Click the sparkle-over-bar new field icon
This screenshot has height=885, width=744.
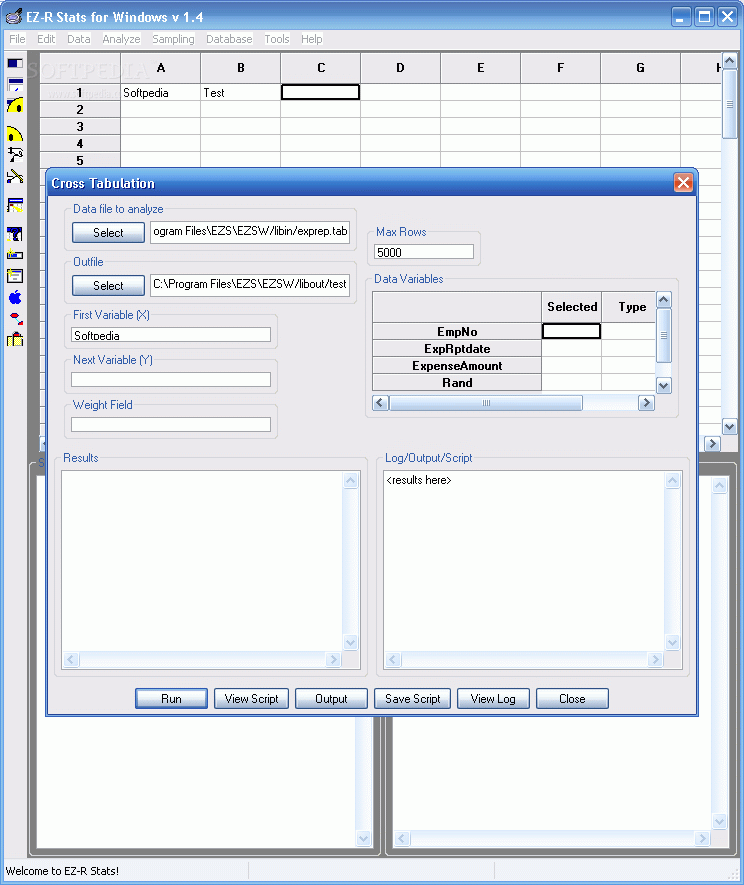(15, 255)
